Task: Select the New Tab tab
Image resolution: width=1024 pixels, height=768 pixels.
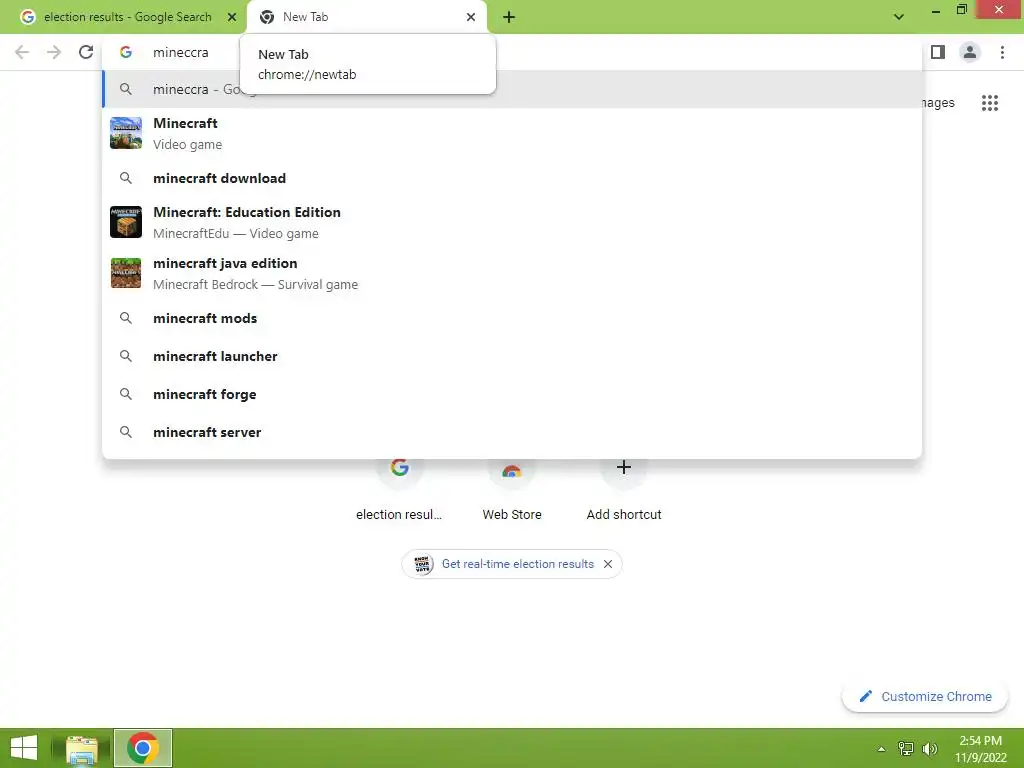Action: [366, 17]
